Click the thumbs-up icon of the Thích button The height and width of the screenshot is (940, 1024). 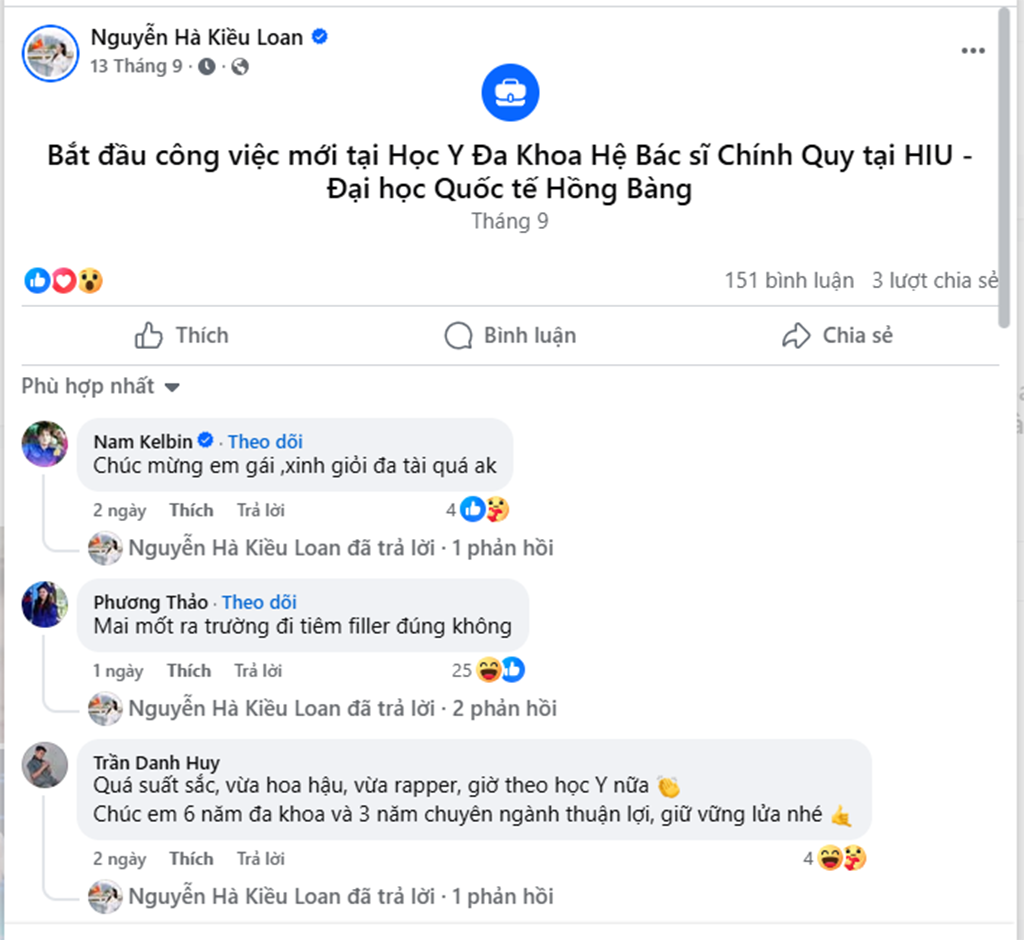click(x=149, y=335)
